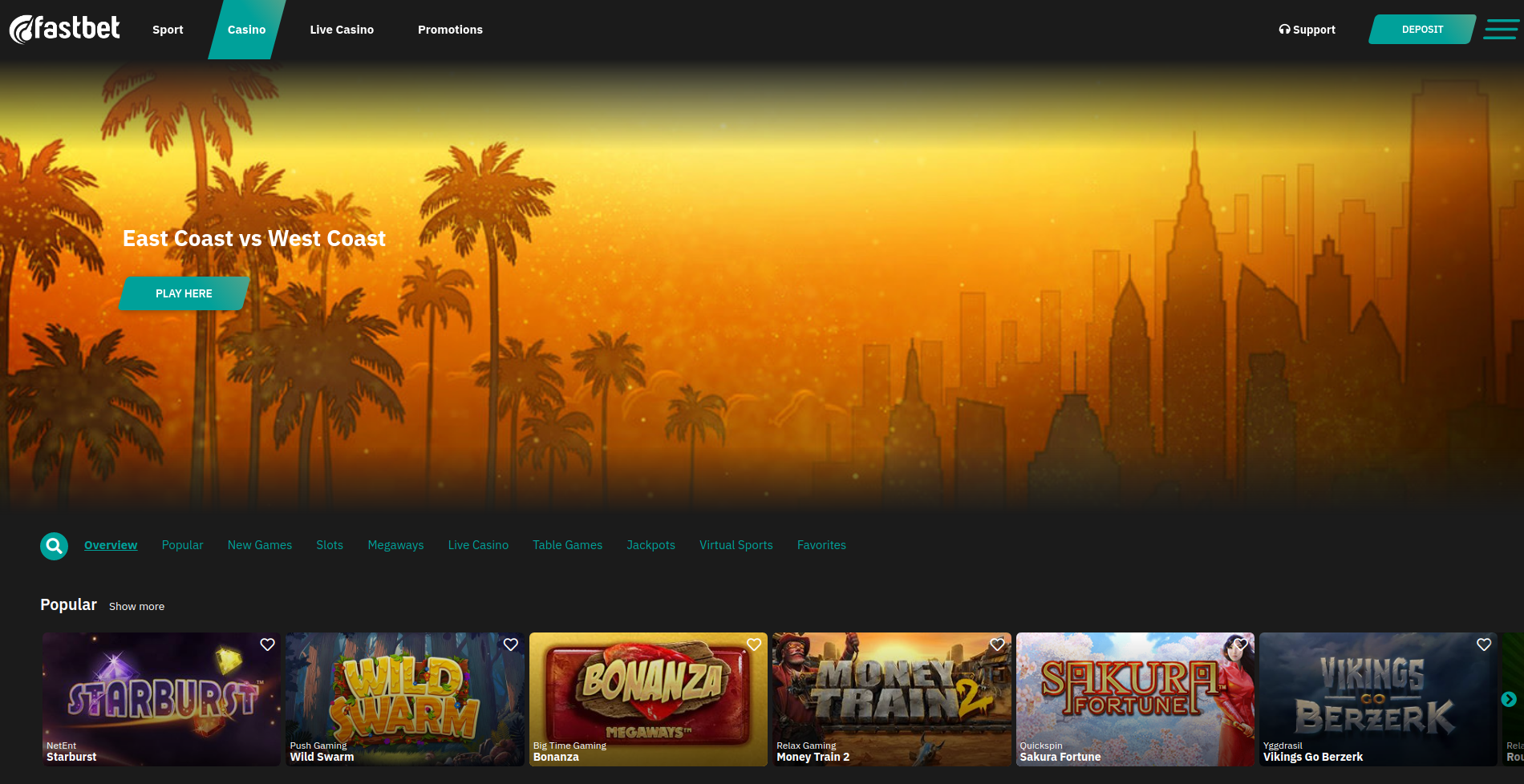The height and width of the screenshot is (784, 1524).
Task: Open the Bonanza Megaways thumbnail
Action: pos(648,699)
